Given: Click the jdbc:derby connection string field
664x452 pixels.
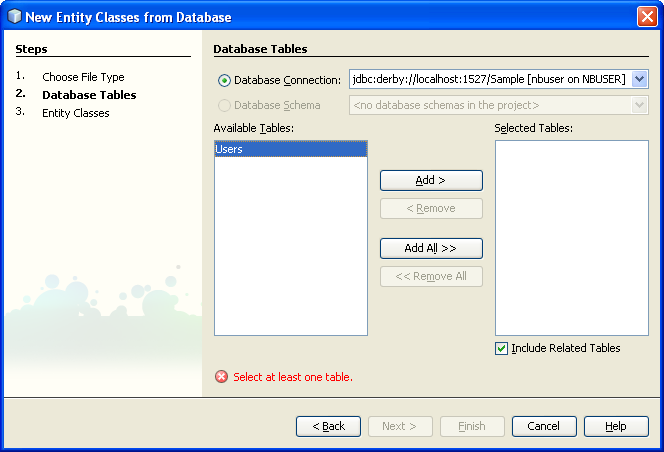Looking at the screenshot, I should pos(490,80).
